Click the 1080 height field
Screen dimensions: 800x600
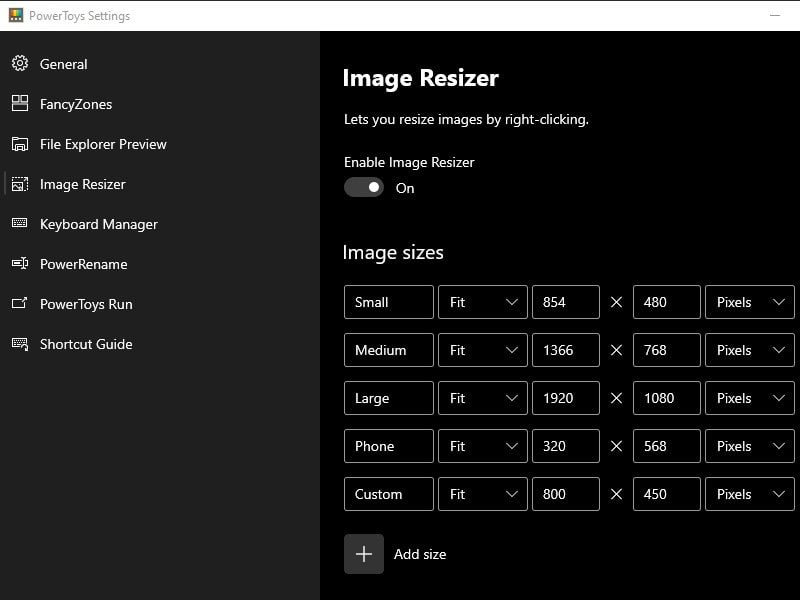coord(667,398)
